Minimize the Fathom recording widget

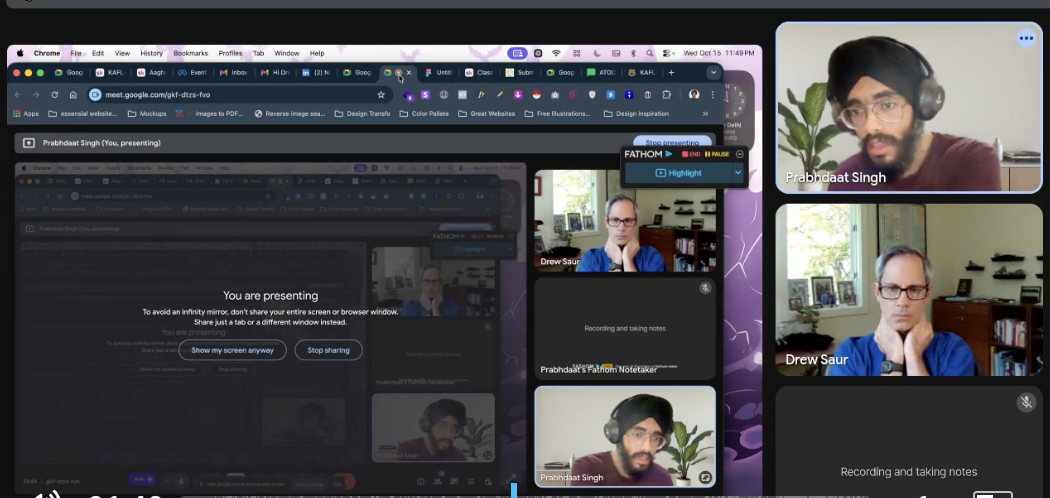[739, 154]
